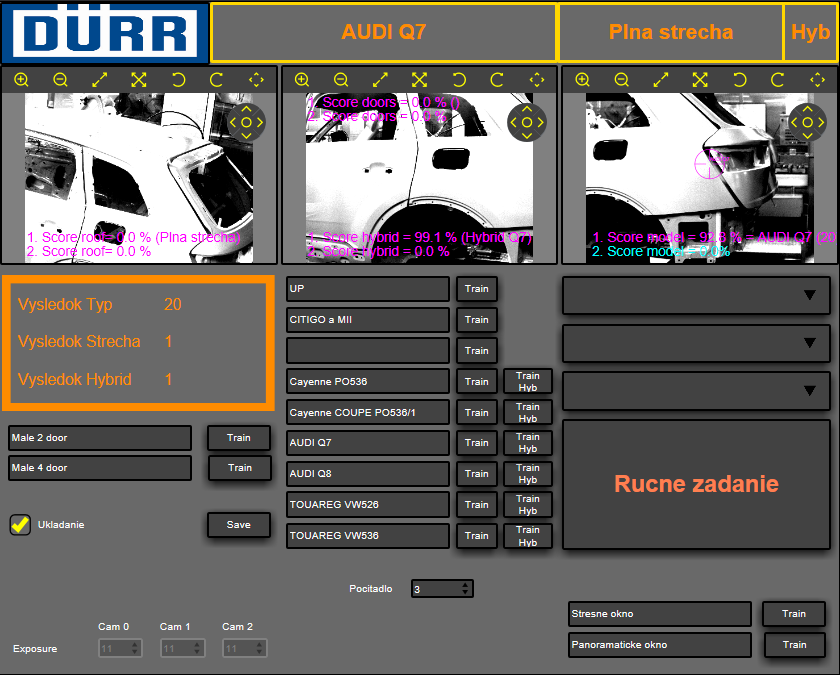Open the second dropdown above Rucne zadanie
The width and height of the screenshot is (840, 675).
tap(696, 343)
